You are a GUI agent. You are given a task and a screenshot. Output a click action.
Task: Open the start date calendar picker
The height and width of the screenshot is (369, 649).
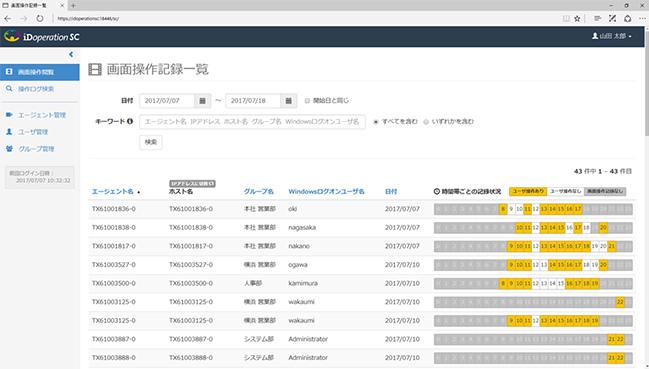tap(202, 101)
